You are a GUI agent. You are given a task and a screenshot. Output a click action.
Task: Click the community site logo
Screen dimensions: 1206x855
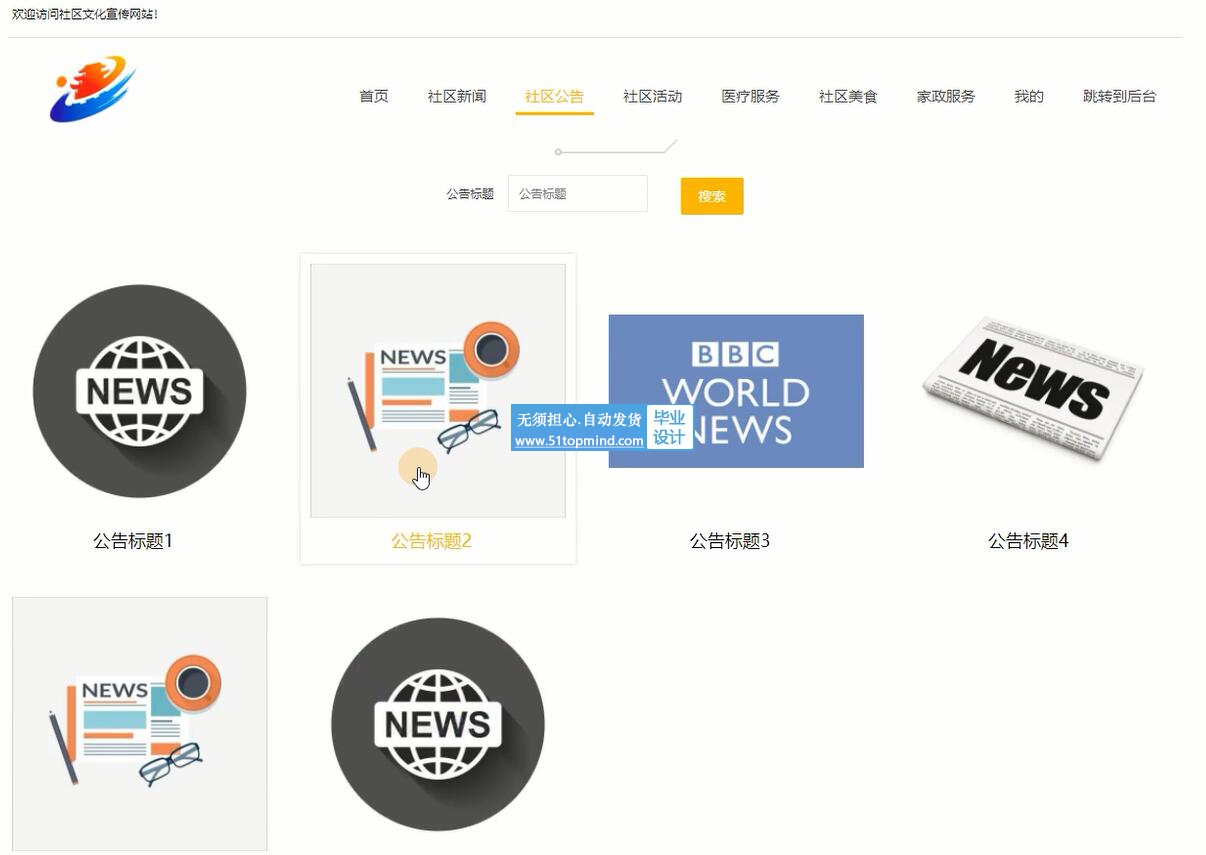tap(93, 89)
